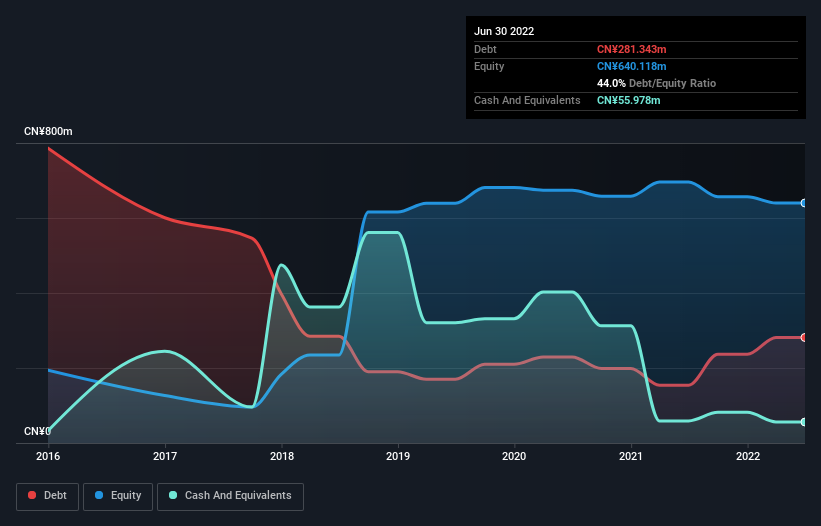
Task: Click the red Debt endpoint marker
Action: tap(804, 338)
